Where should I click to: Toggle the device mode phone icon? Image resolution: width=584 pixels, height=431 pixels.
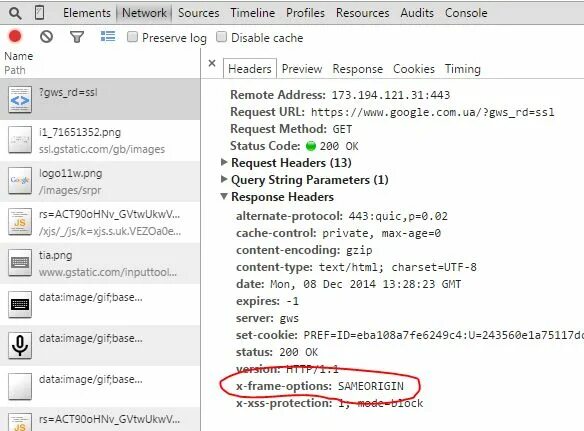coord(39,13)
